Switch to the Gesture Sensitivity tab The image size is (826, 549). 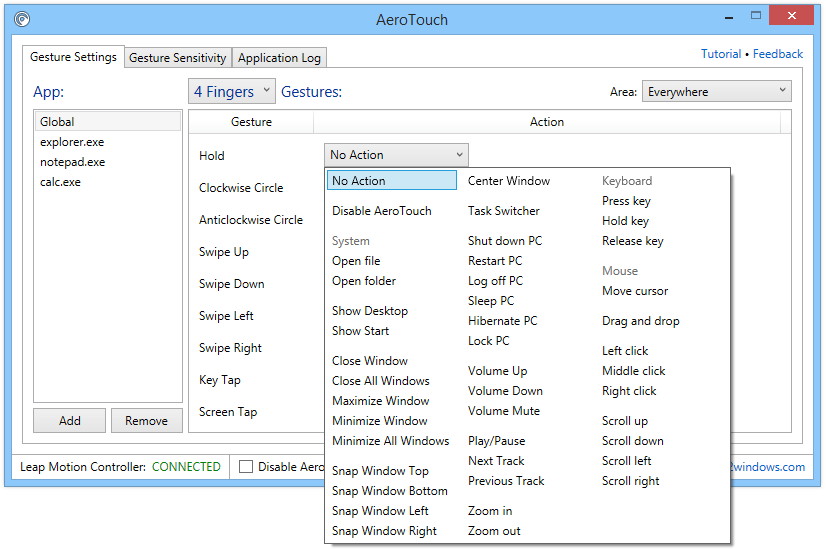tap(178, 57)
